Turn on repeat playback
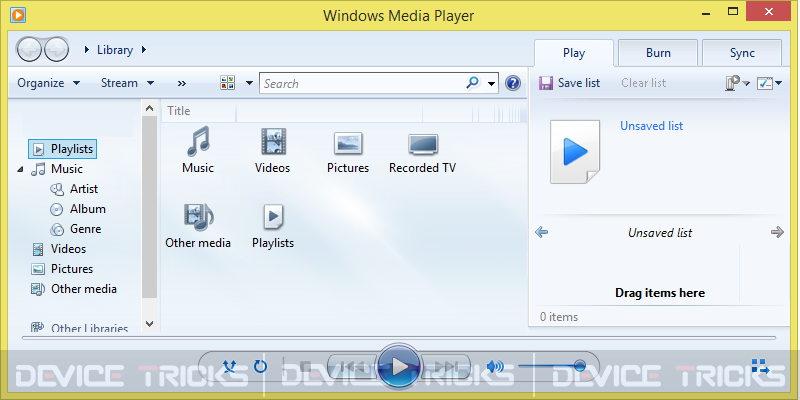 click(x=260, y=366)
